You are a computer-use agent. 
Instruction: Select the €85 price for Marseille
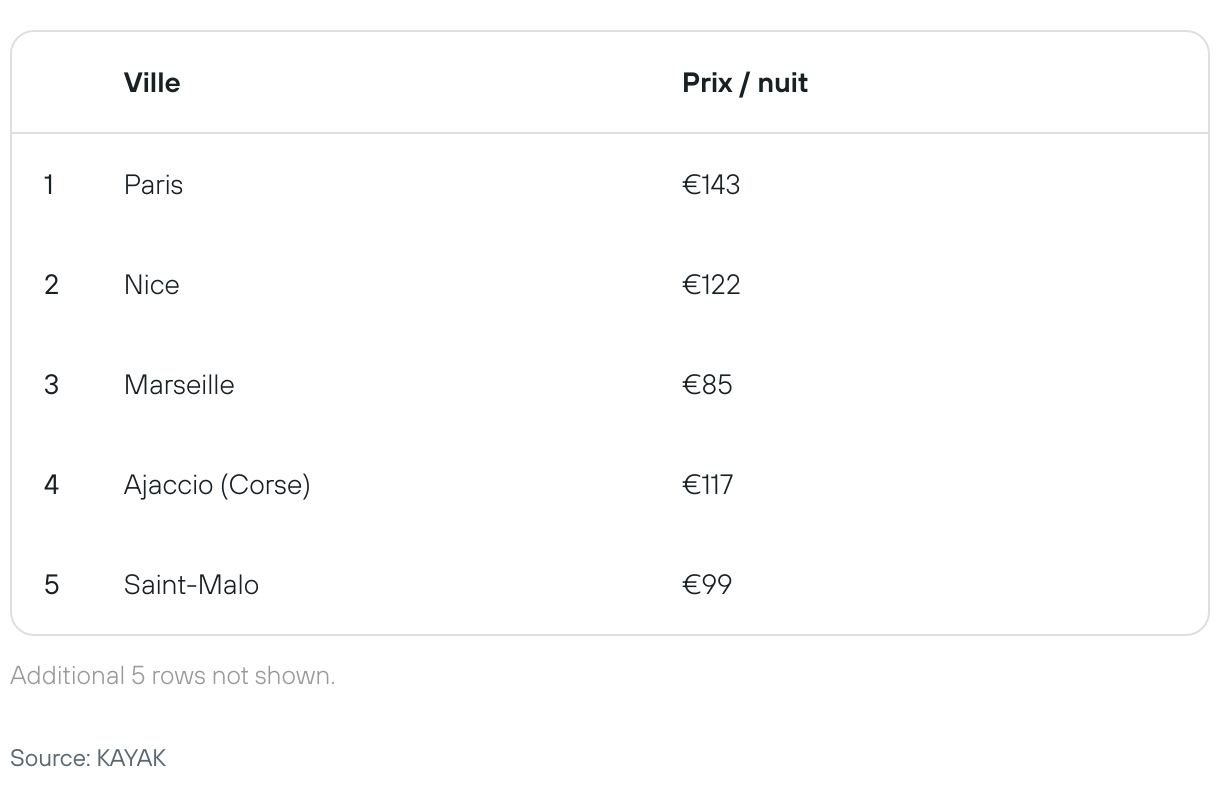tap(707, 384)
